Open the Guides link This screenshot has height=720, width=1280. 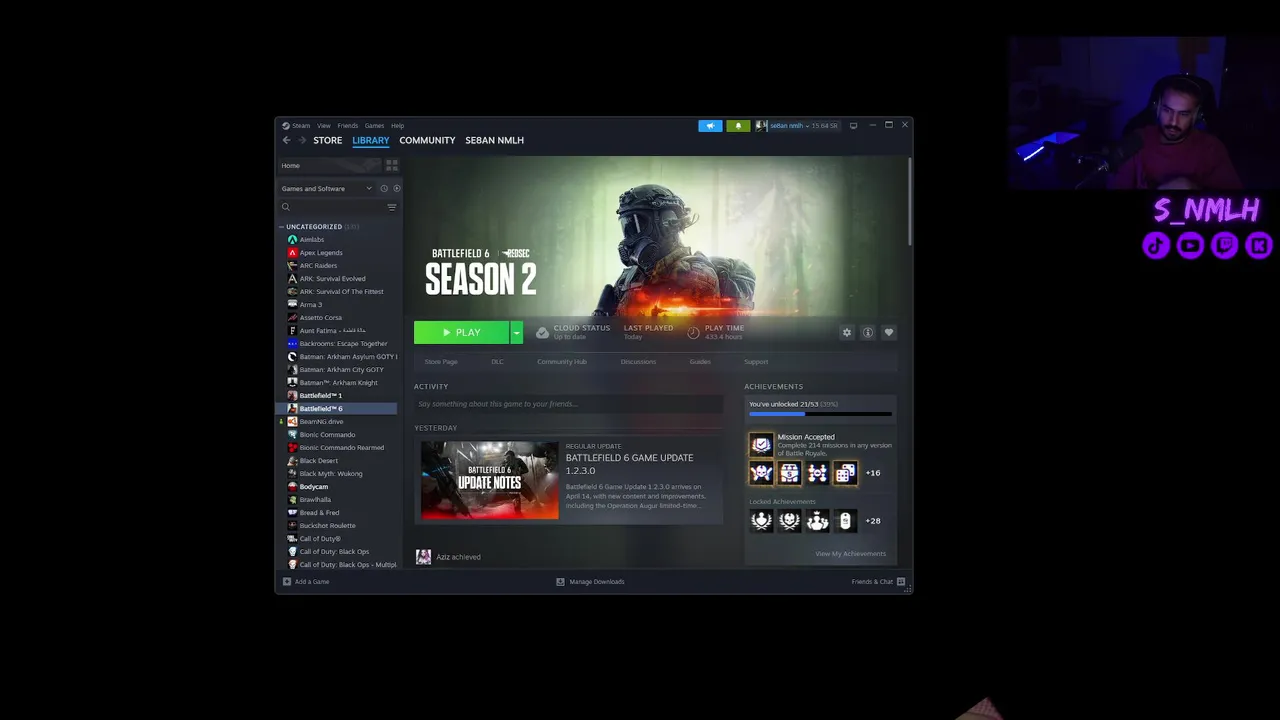click(700, 362)
